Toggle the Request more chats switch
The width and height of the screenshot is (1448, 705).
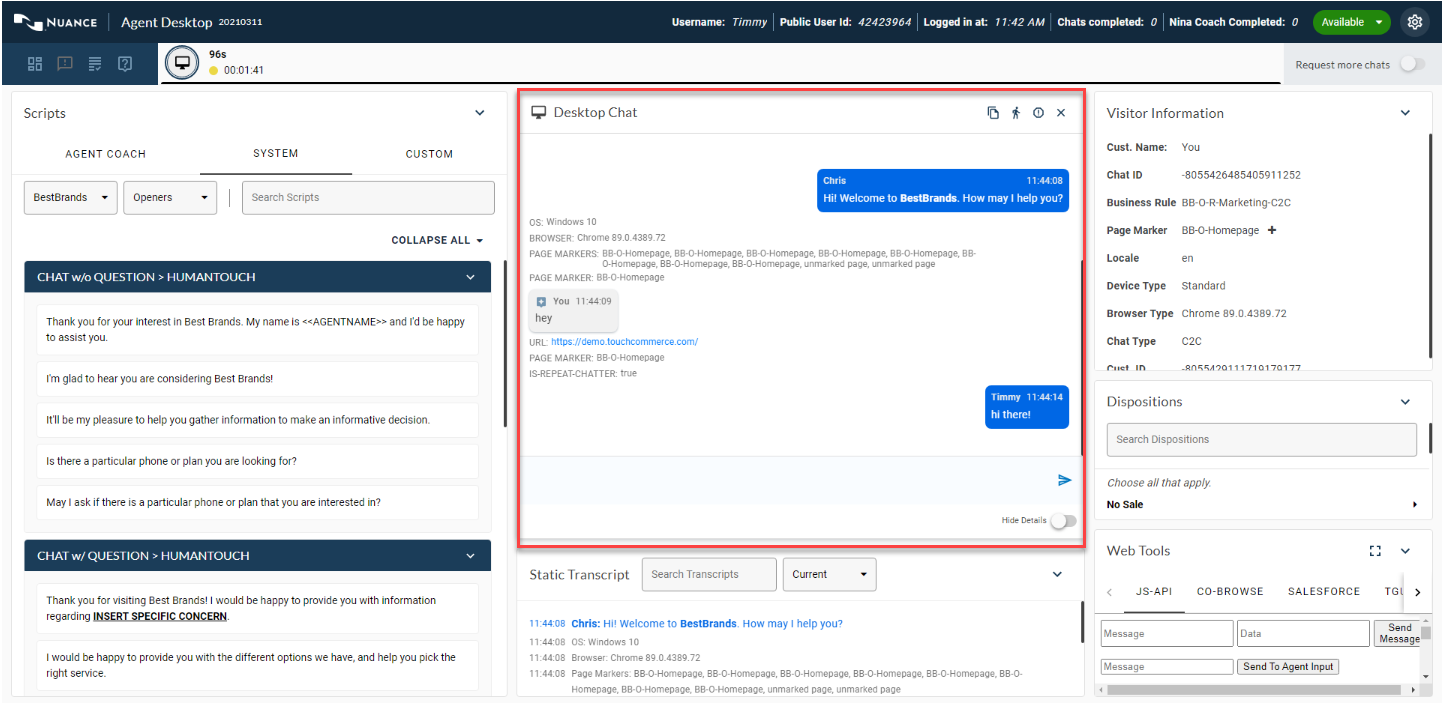coord(1411,64)
